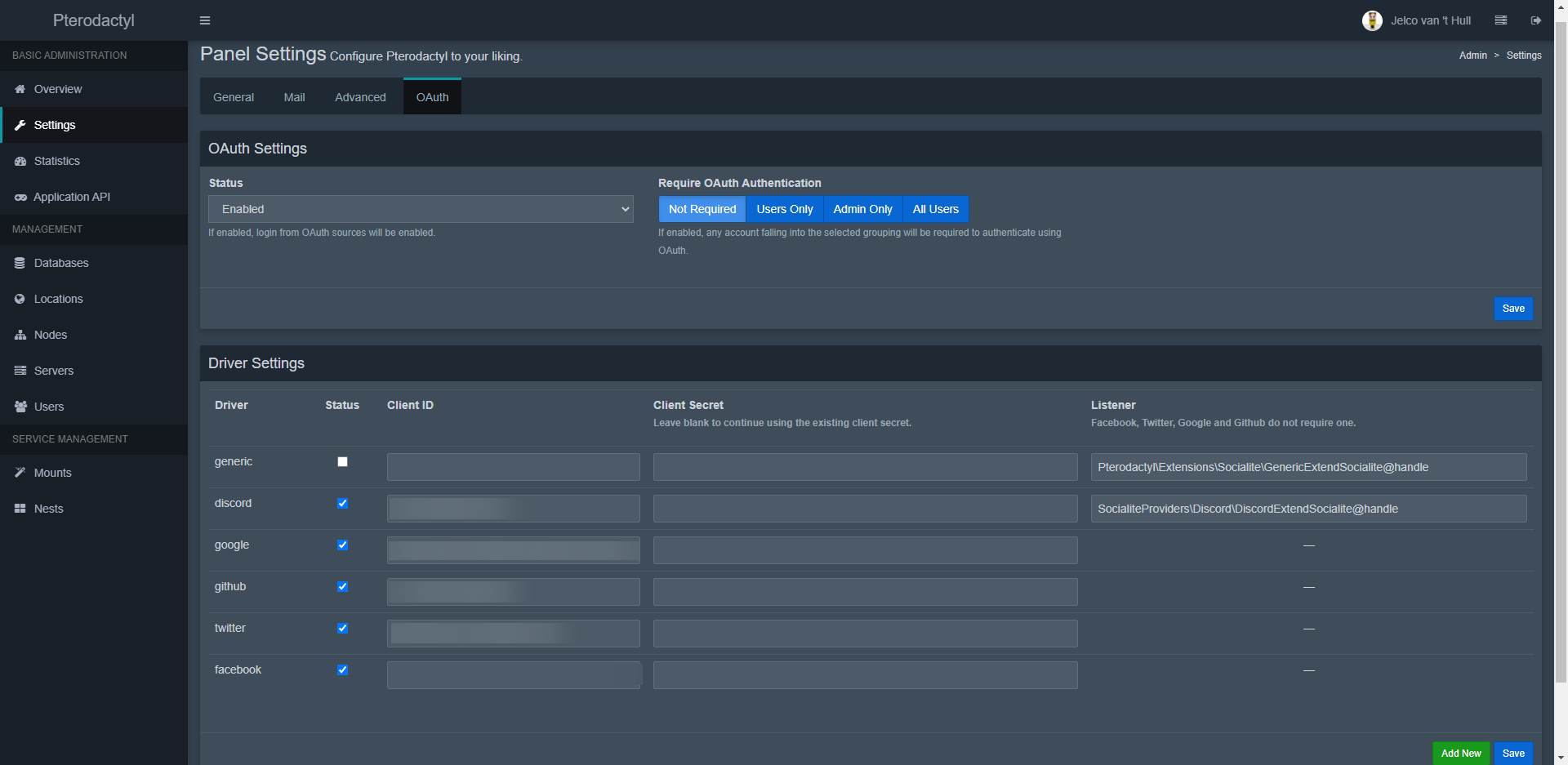Viewport: 1568px width, 765px height.
Task: Switch to the Mail tab
Action: [x=294, y=97]
